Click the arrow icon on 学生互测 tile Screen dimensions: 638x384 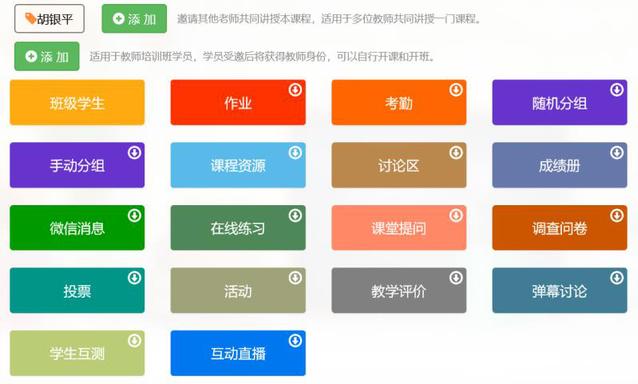134,340
